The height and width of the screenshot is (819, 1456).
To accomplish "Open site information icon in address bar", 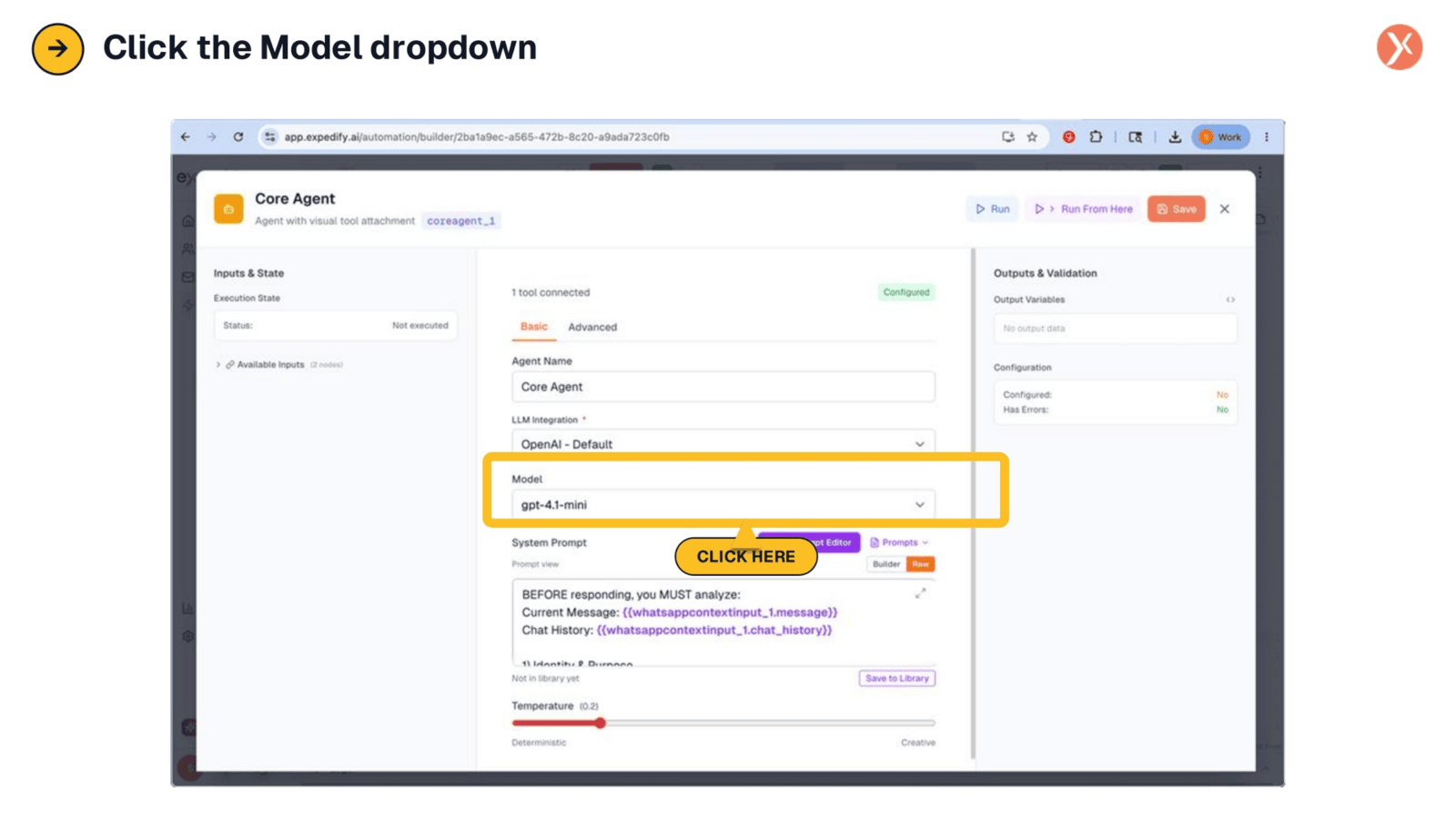I will (269, 136).
